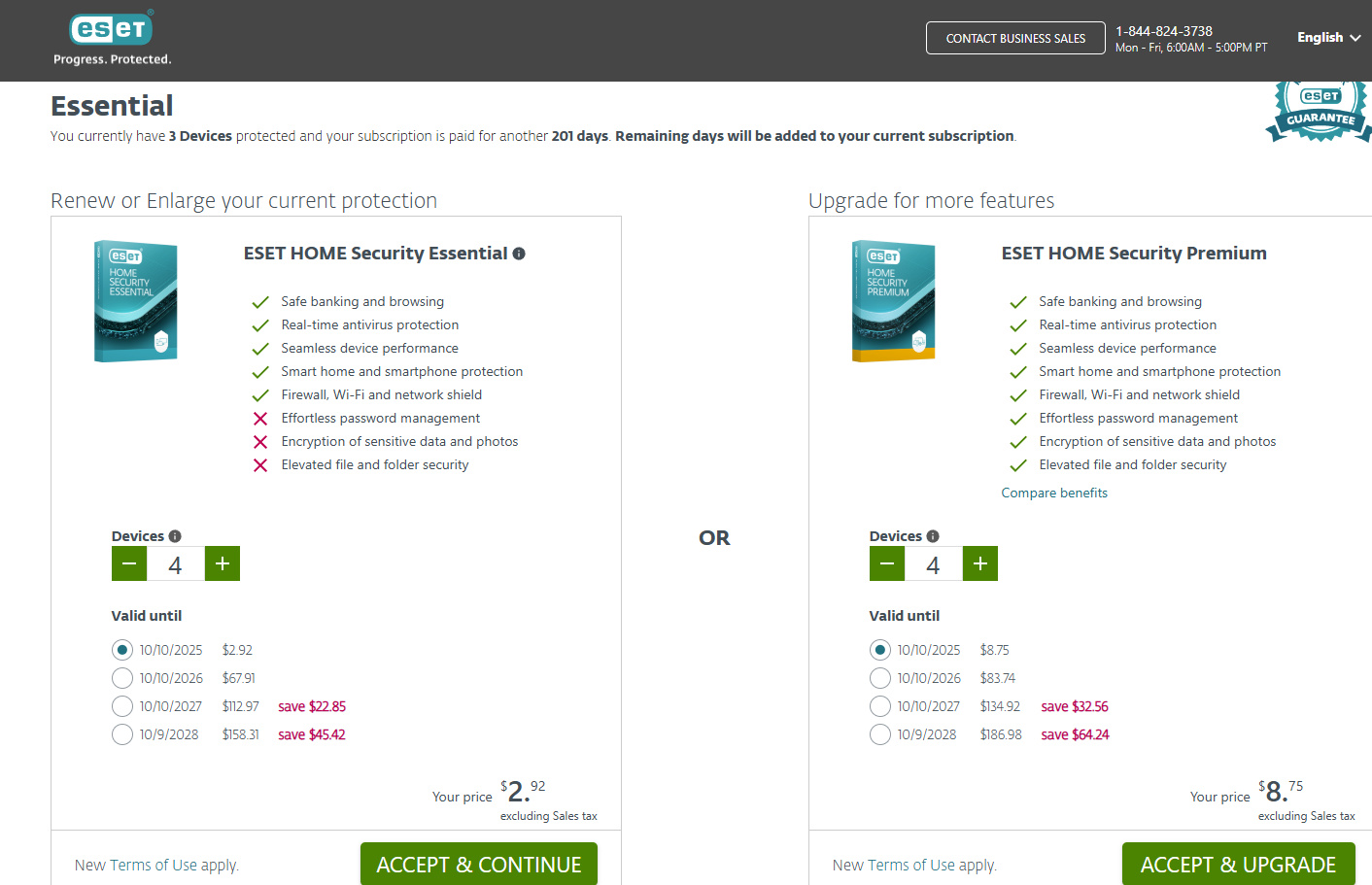This screenshot has height=885, width=1372.
Task: Click the 'Essential' page heading
Action: [112, 105]
